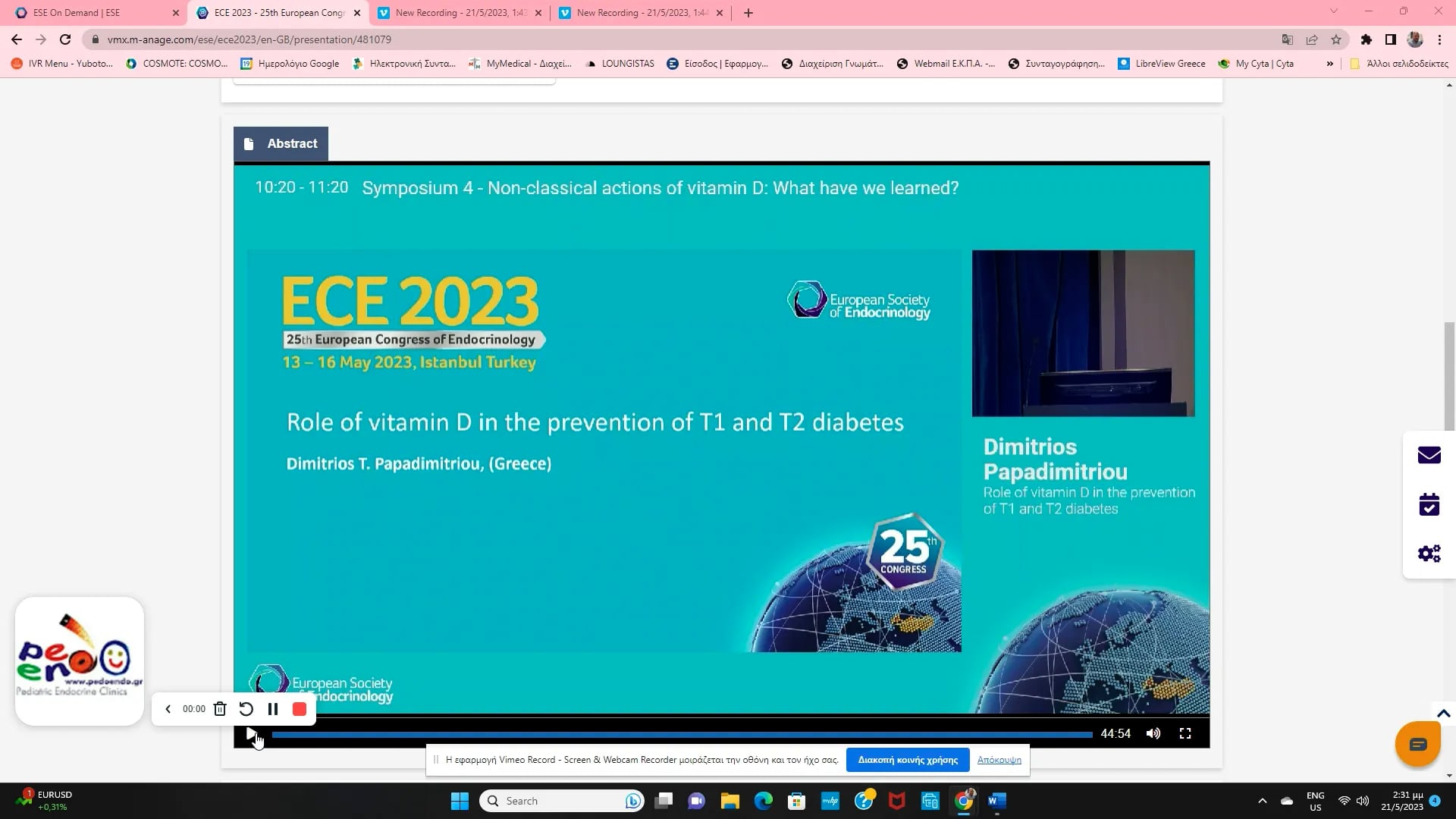Stop the recording with the red button

(300, 709)
